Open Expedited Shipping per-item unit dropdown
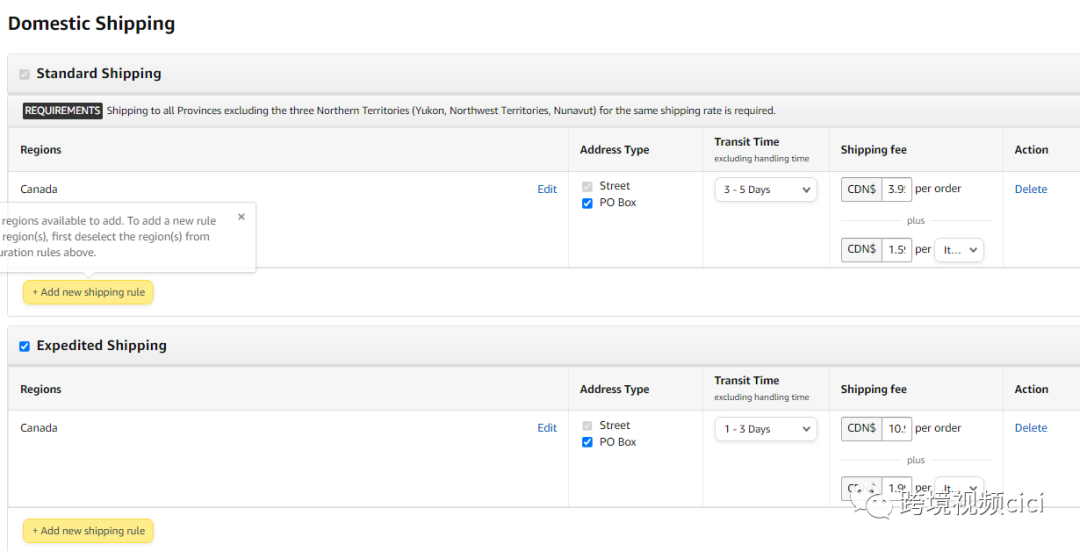 click(x=958, y=489)
